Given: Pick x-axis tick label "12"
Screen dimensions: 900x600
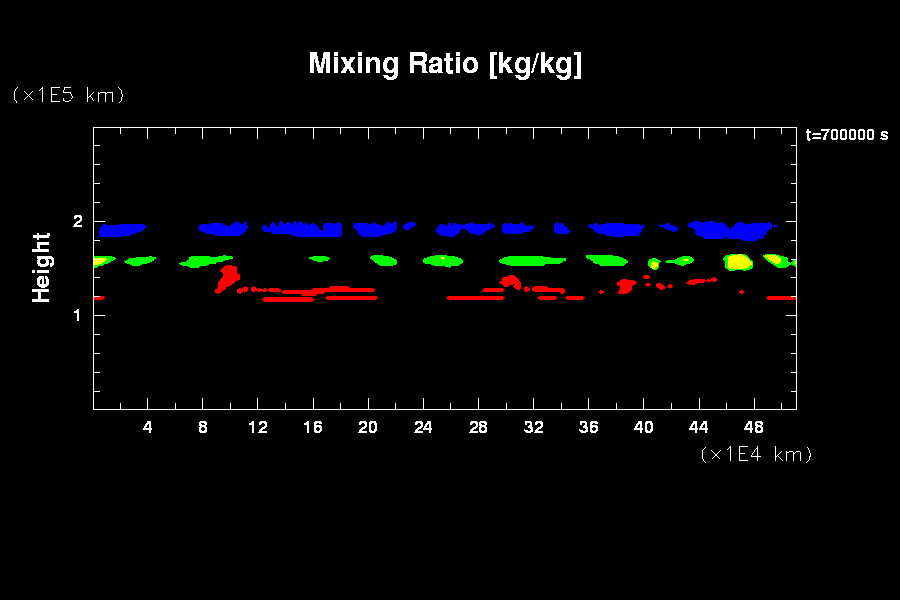Looking at the screenshot, I should pyautogui.click(x=258, y=428).
